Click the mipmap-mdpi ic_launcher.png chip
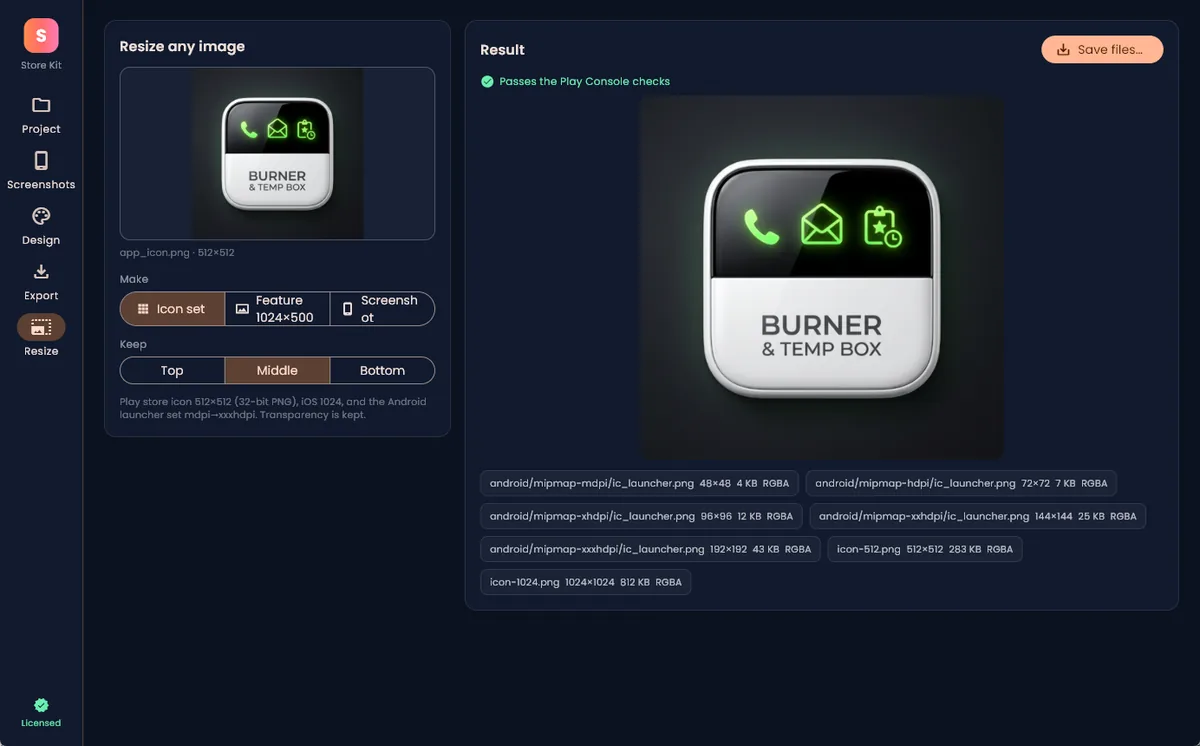1200x746 pixels. tap(639, 483)
